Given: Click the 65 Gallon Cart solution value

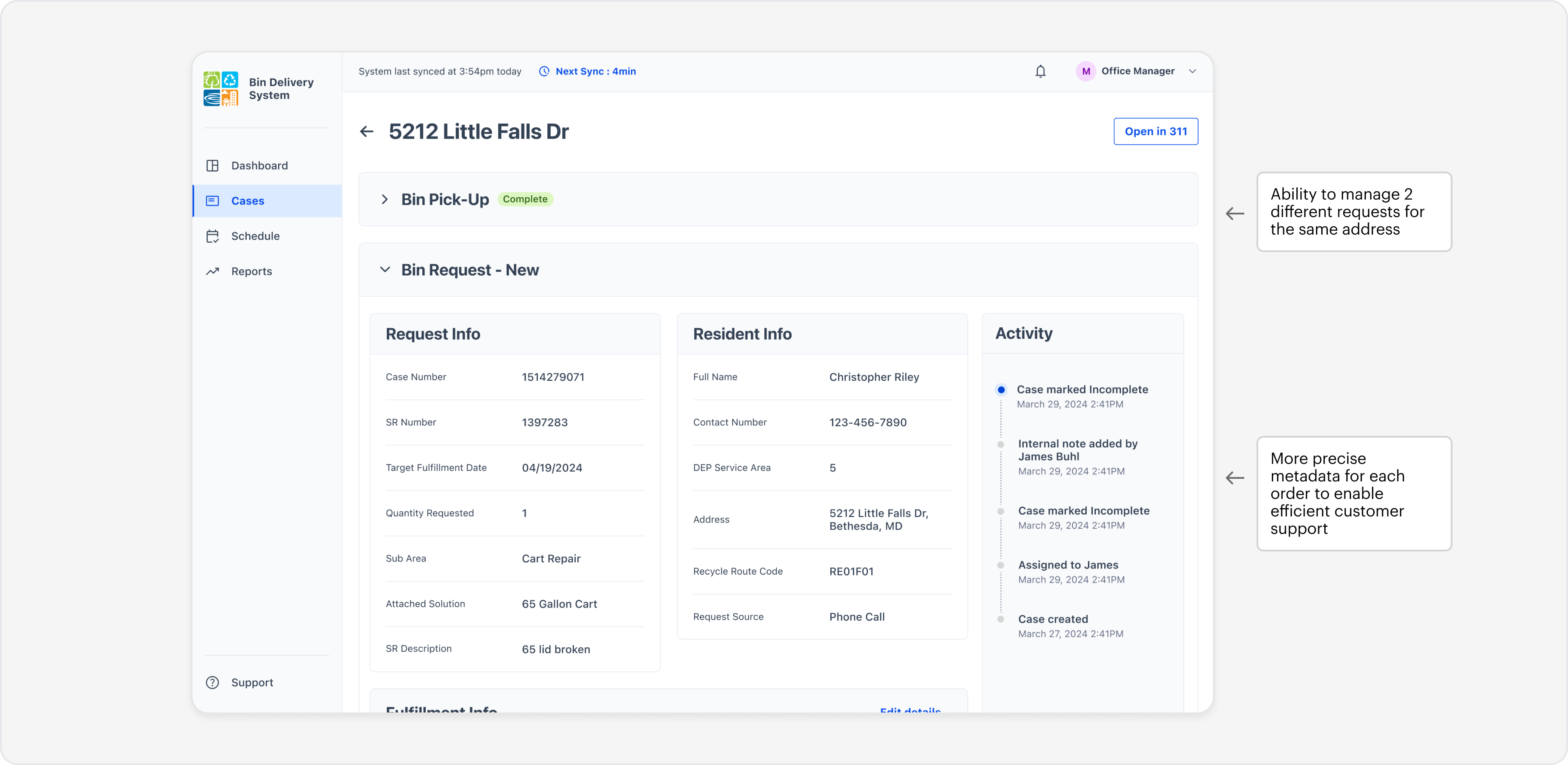Looking at the screenshot, I should click(560, 604).
